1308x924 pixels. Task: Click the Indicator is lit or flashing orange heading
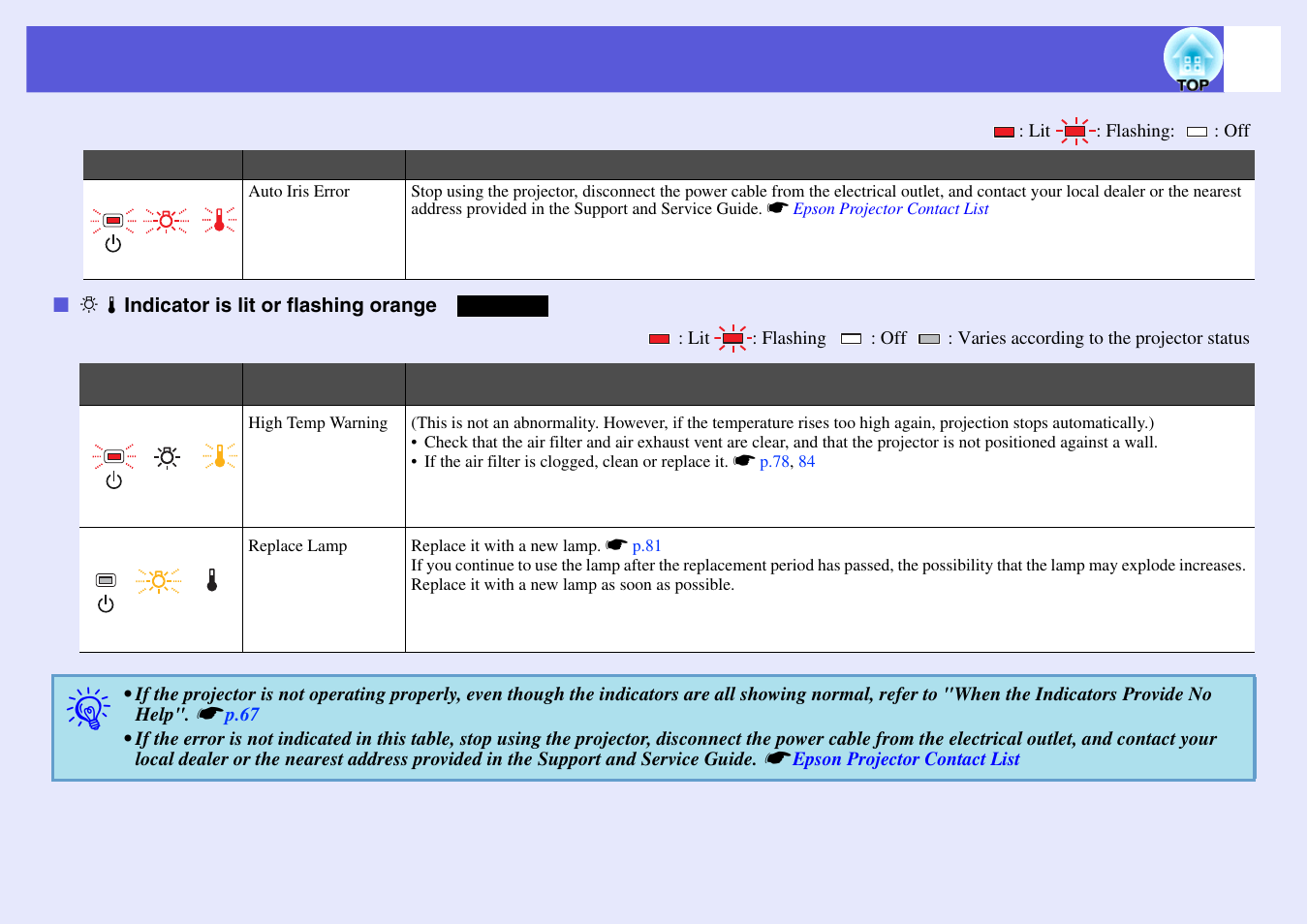pyautogui.click(x=280, y=306)
